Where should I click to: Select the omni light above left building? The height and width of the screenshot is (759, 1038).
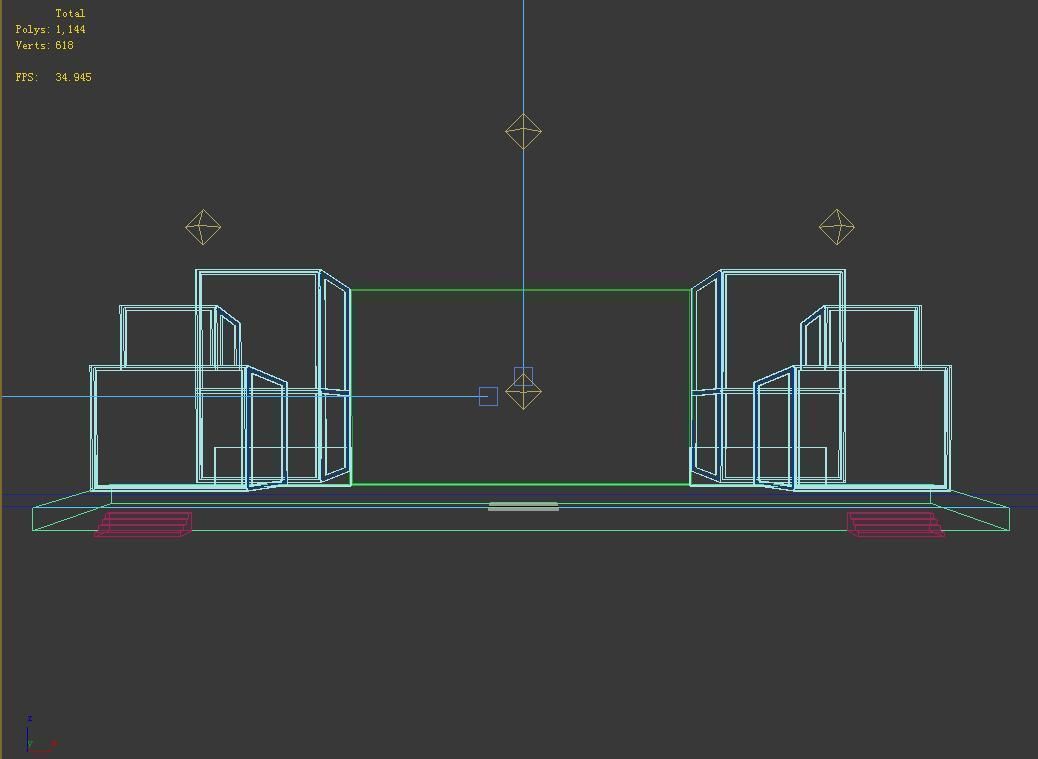[x=203, y=227]
